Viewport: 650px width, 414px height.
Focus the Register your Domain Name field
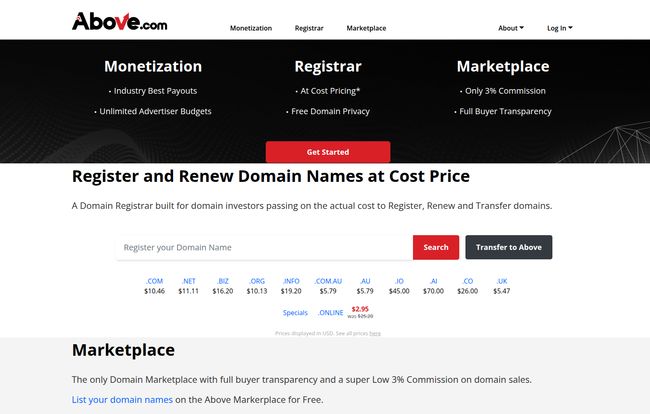pos(264,247)
